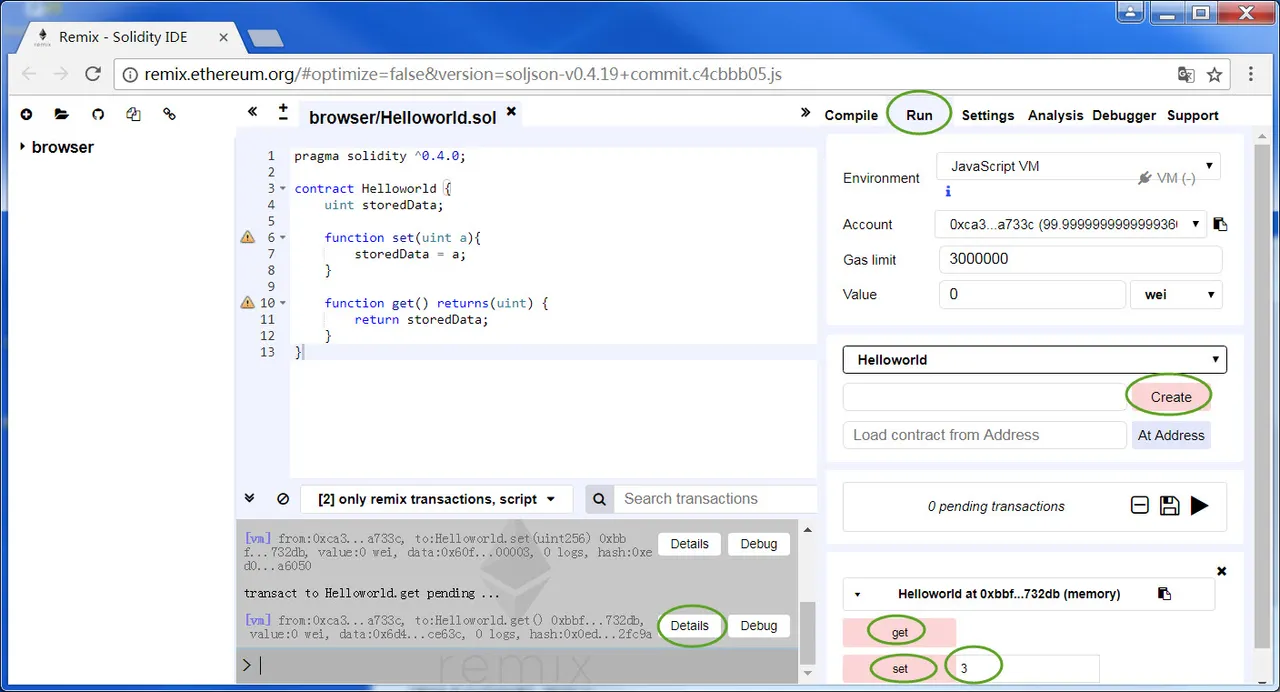Clear the terminal console

tap(283, 499)
